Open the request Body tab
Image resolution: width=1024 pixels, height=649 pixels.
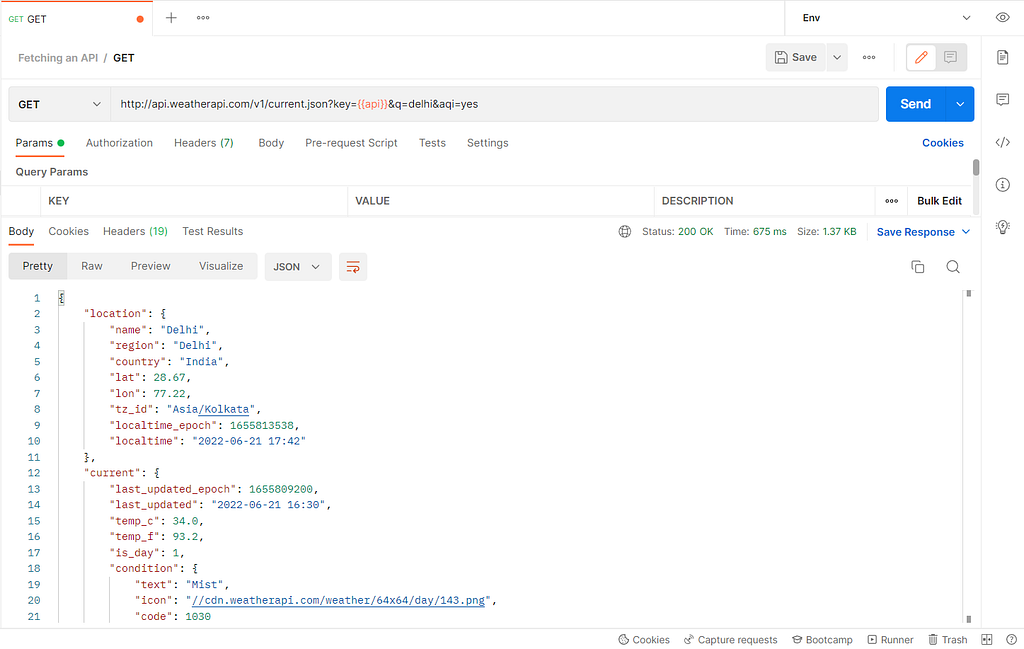click(x=271, y=143)
